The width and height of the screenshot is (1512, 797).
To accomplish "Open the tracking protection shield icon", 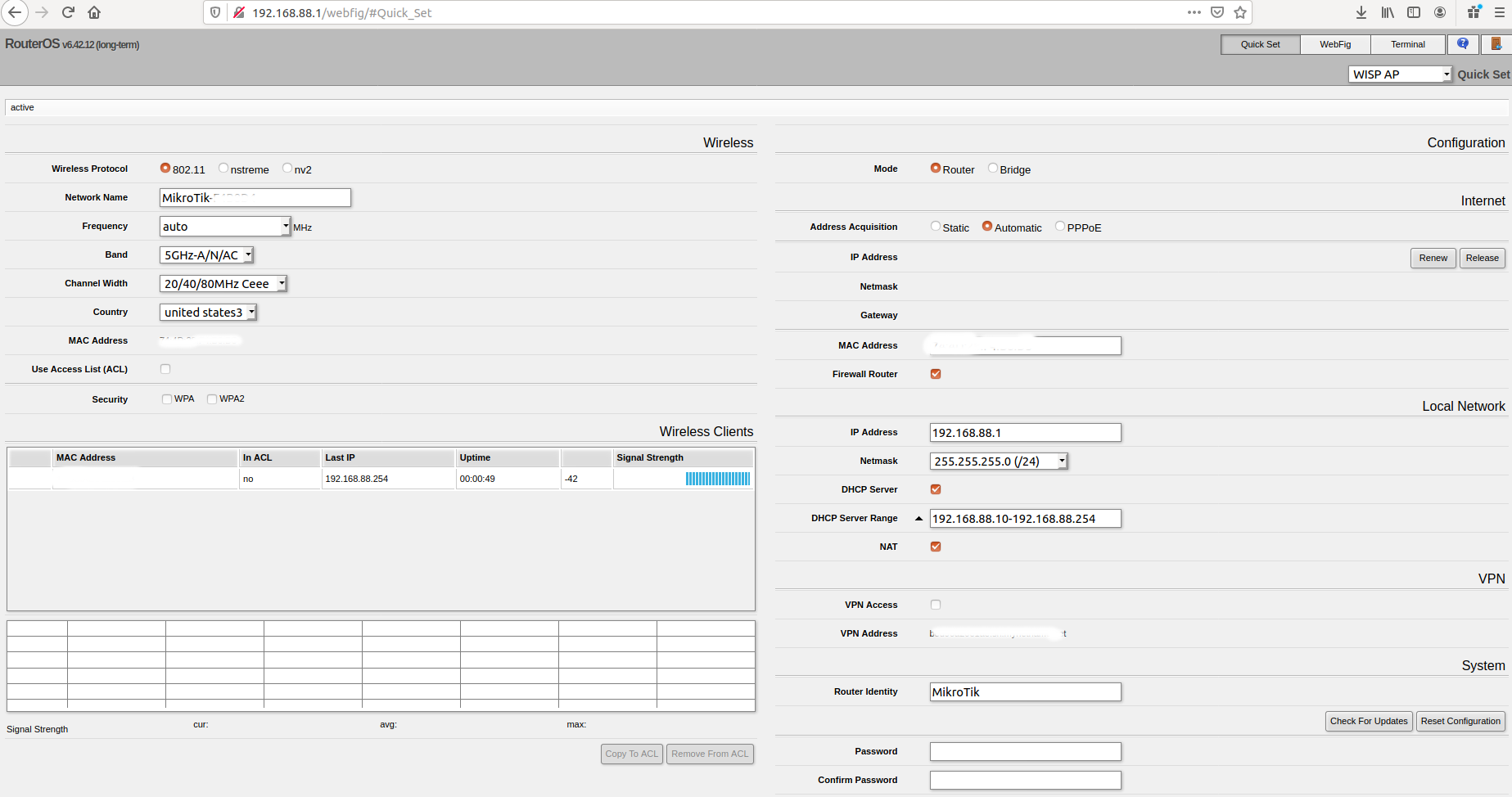I will pos(215,12).
